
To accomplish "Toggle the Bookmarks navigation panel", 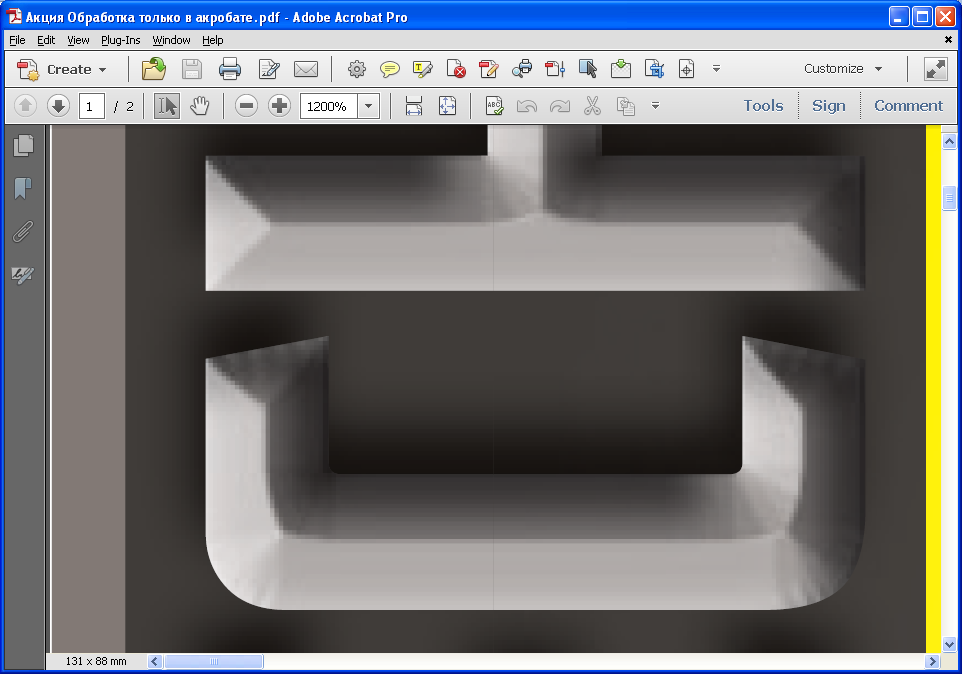I will pyautogui.click(x=22, y=189).
